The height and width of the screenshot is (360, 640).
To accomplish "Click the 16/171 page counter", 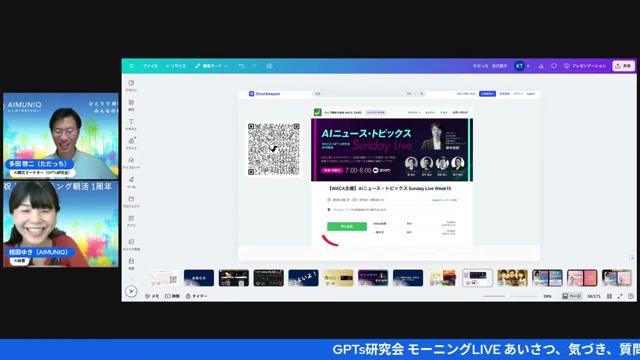I will pyautogui.click(x=593, y=296).
